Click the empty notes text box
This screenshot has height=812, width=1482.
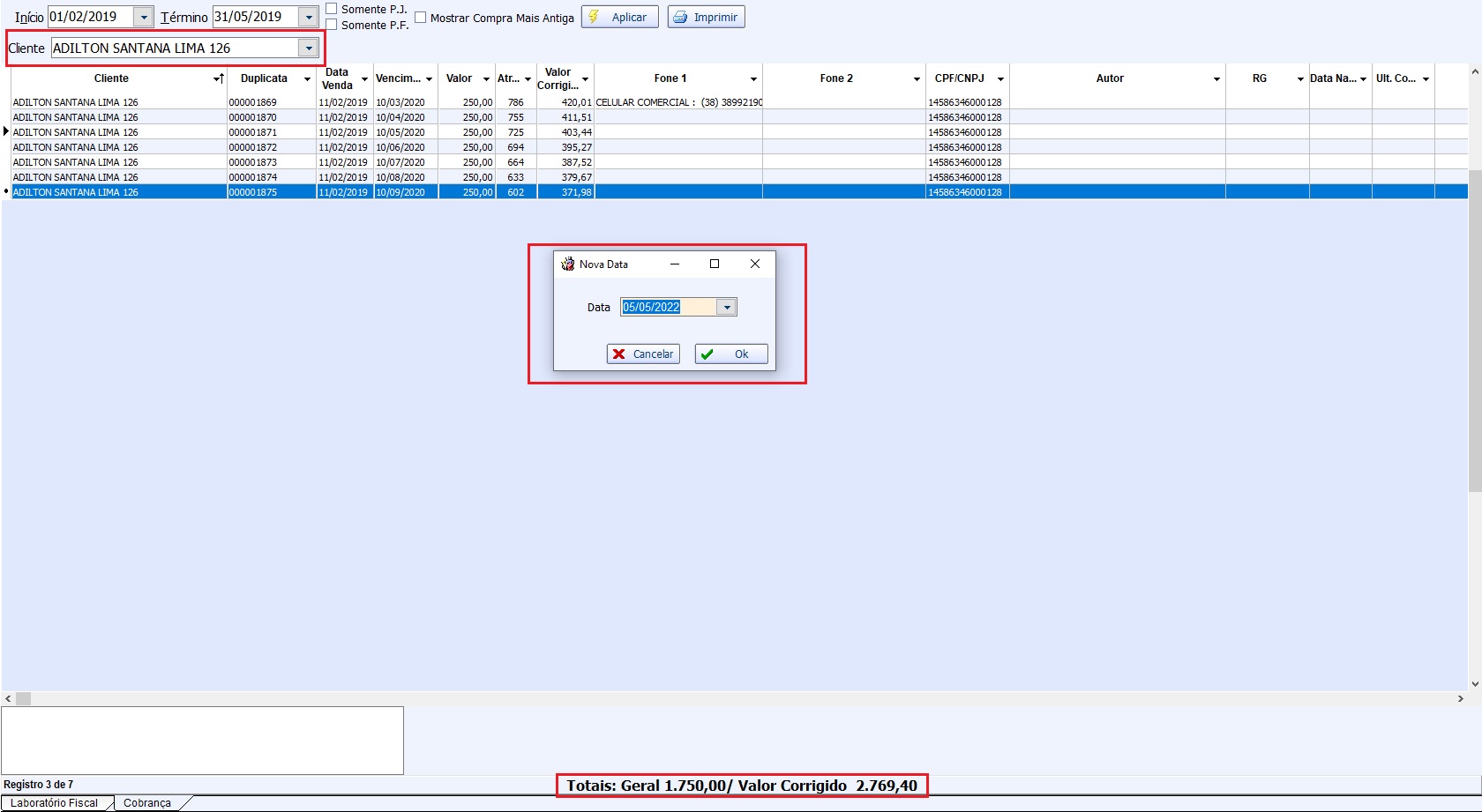(202, 741)
